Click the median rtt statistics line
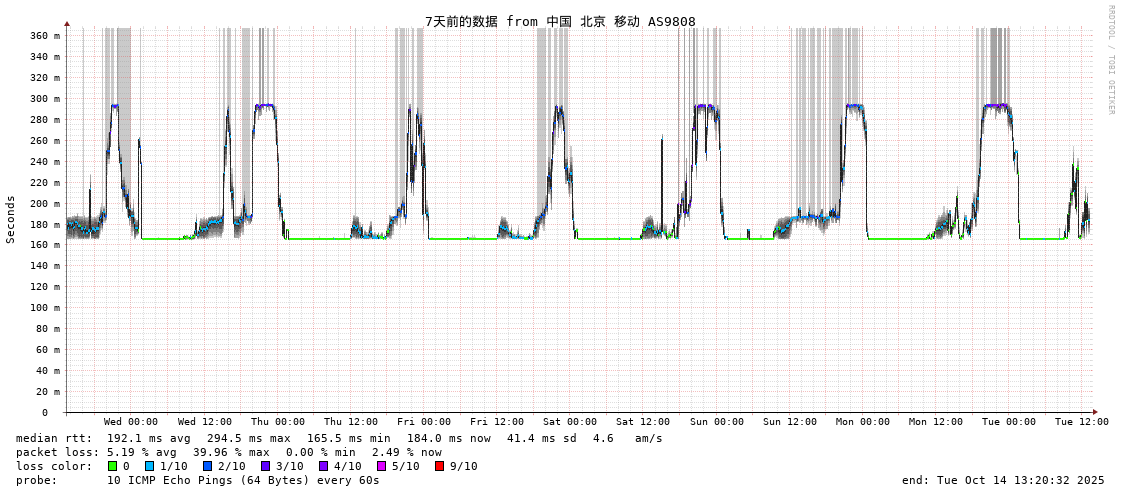The image size is (1121, 494). click(x=339, y=438)
